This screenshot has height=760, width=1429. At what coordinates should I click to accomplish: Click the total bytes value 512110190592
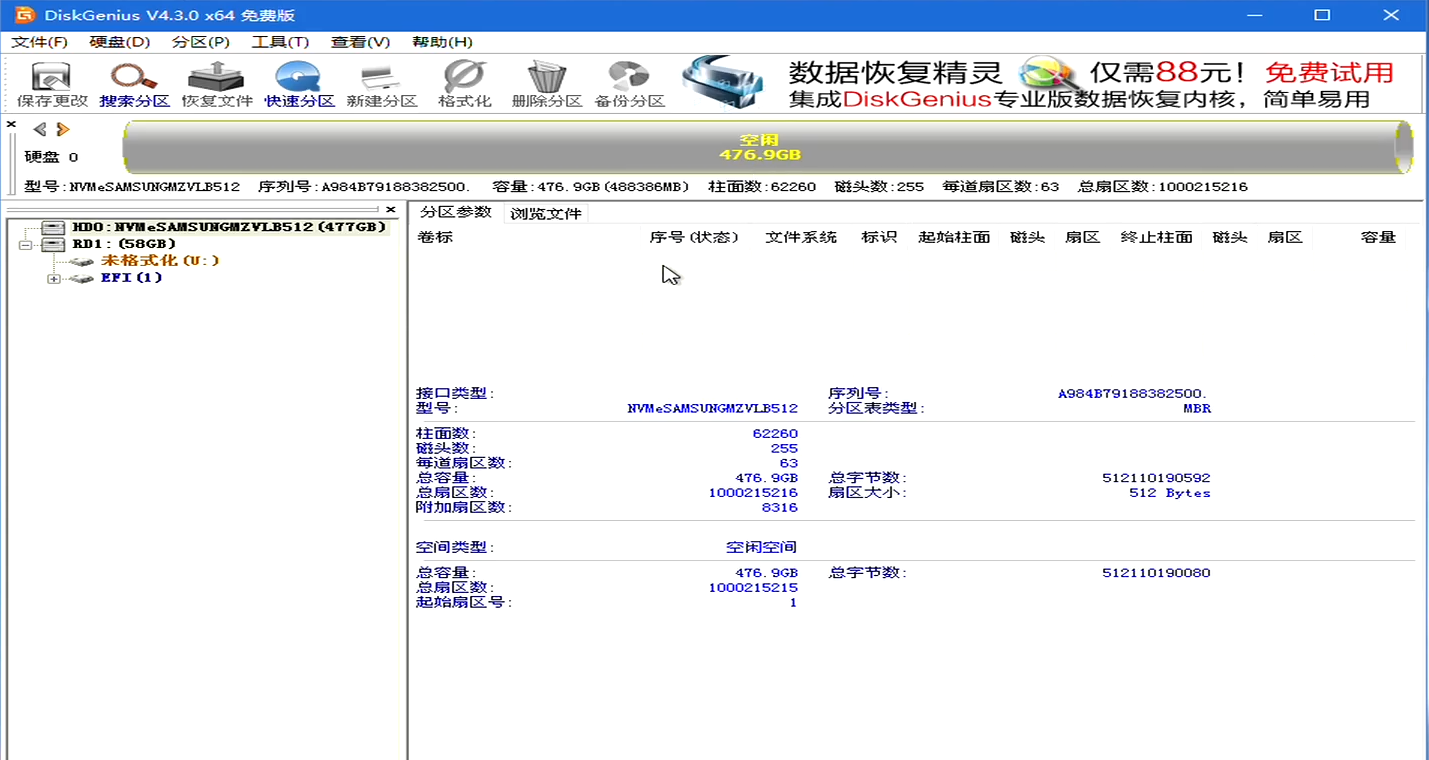pos(1156,478)
